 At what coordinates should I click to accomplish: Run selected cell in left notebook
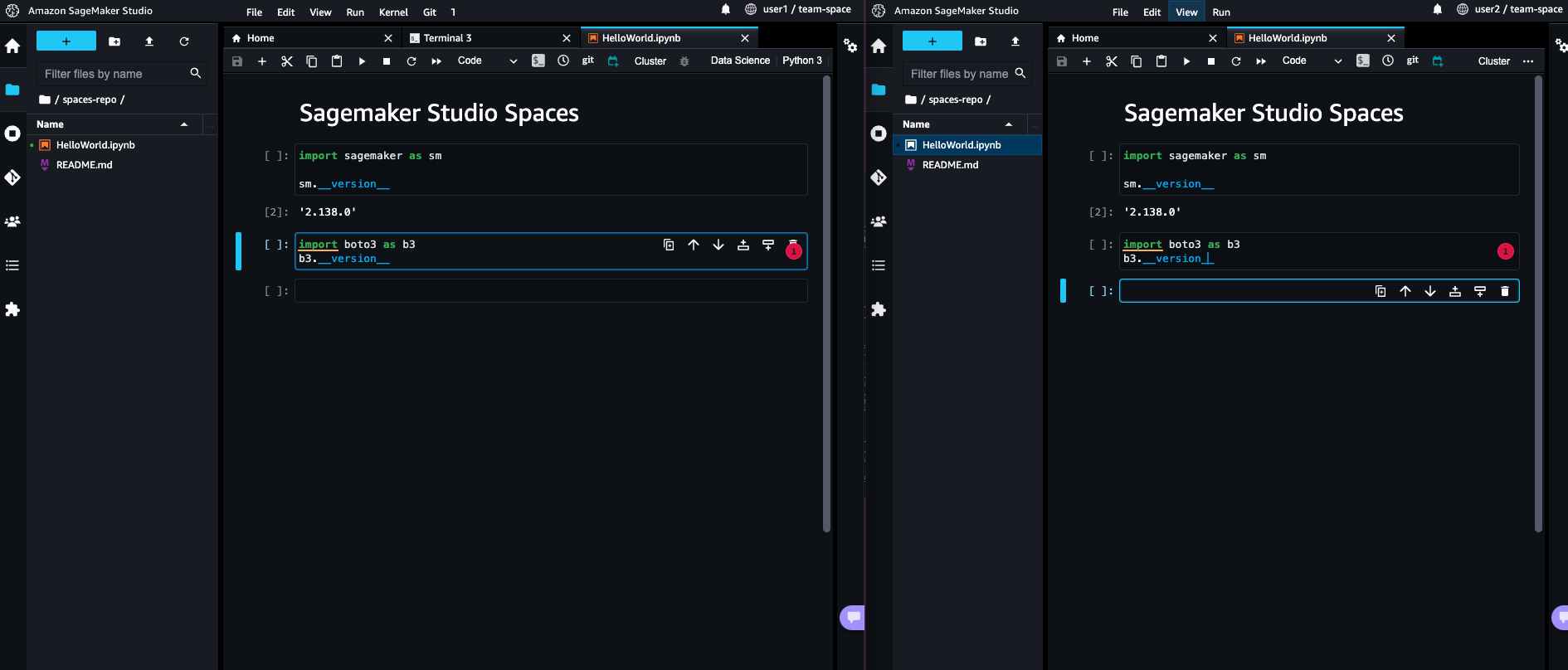tap(362, 61)
